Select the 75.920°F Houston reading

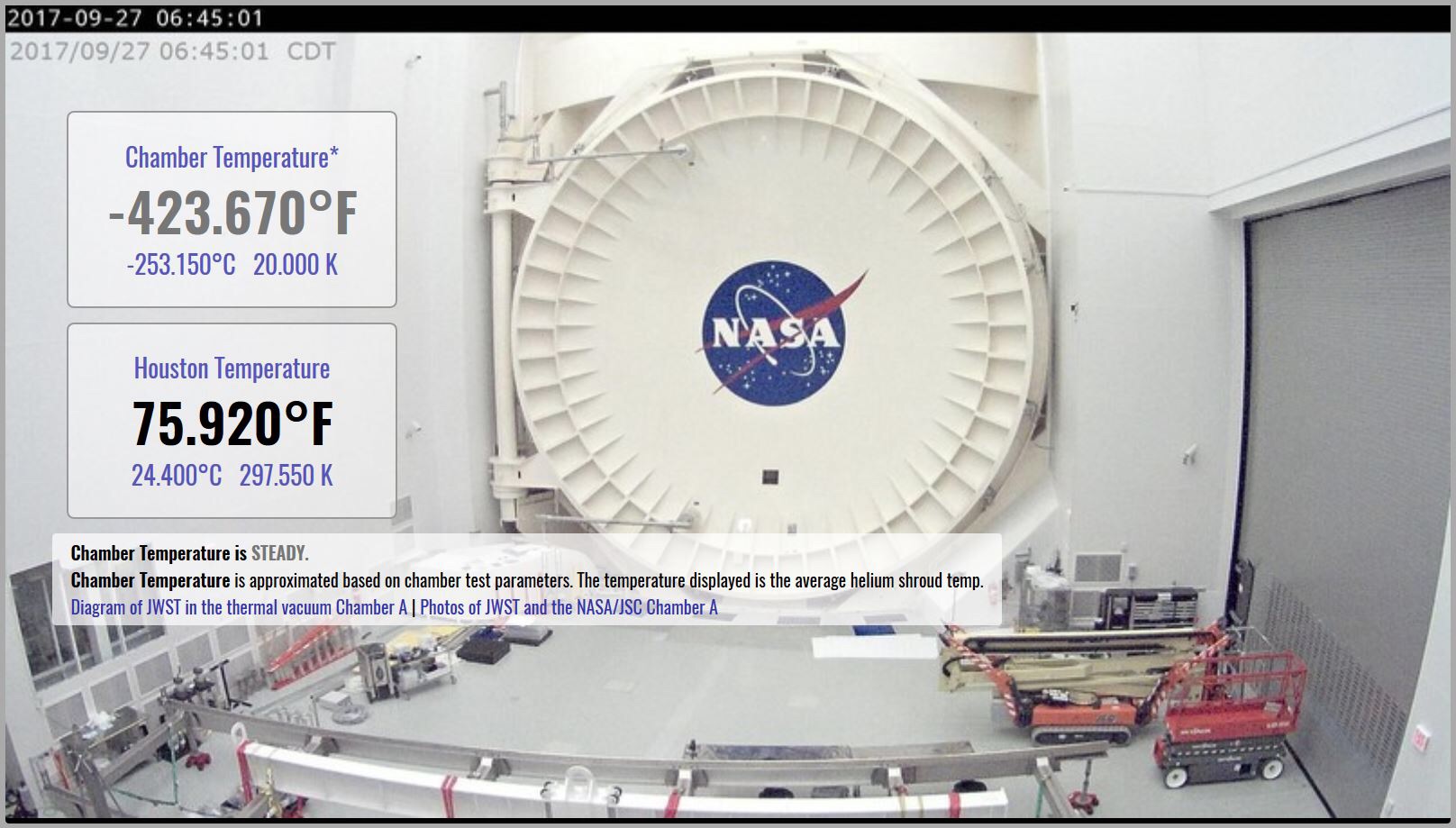pos(232,423)
